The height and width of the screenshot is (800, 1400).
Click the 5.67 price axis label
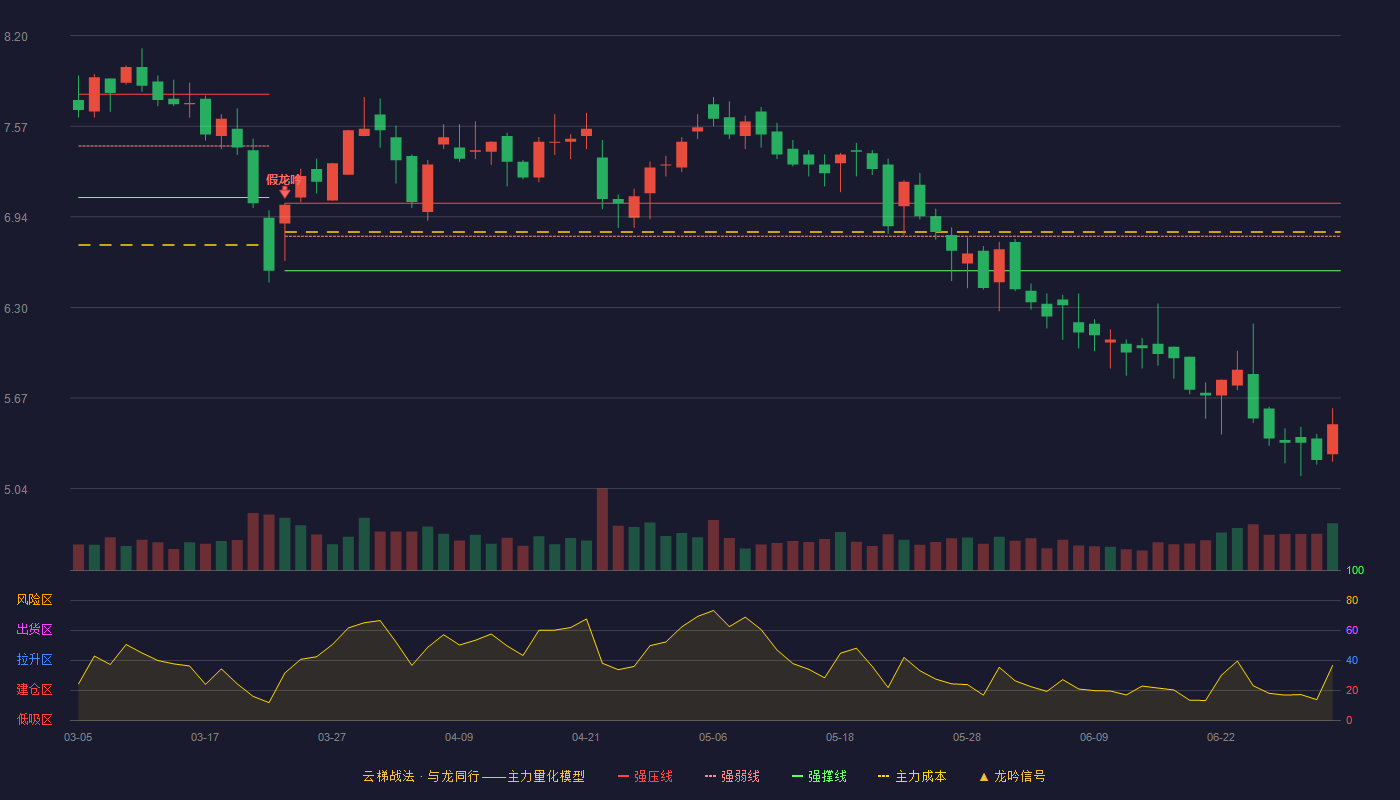[16, 399]
